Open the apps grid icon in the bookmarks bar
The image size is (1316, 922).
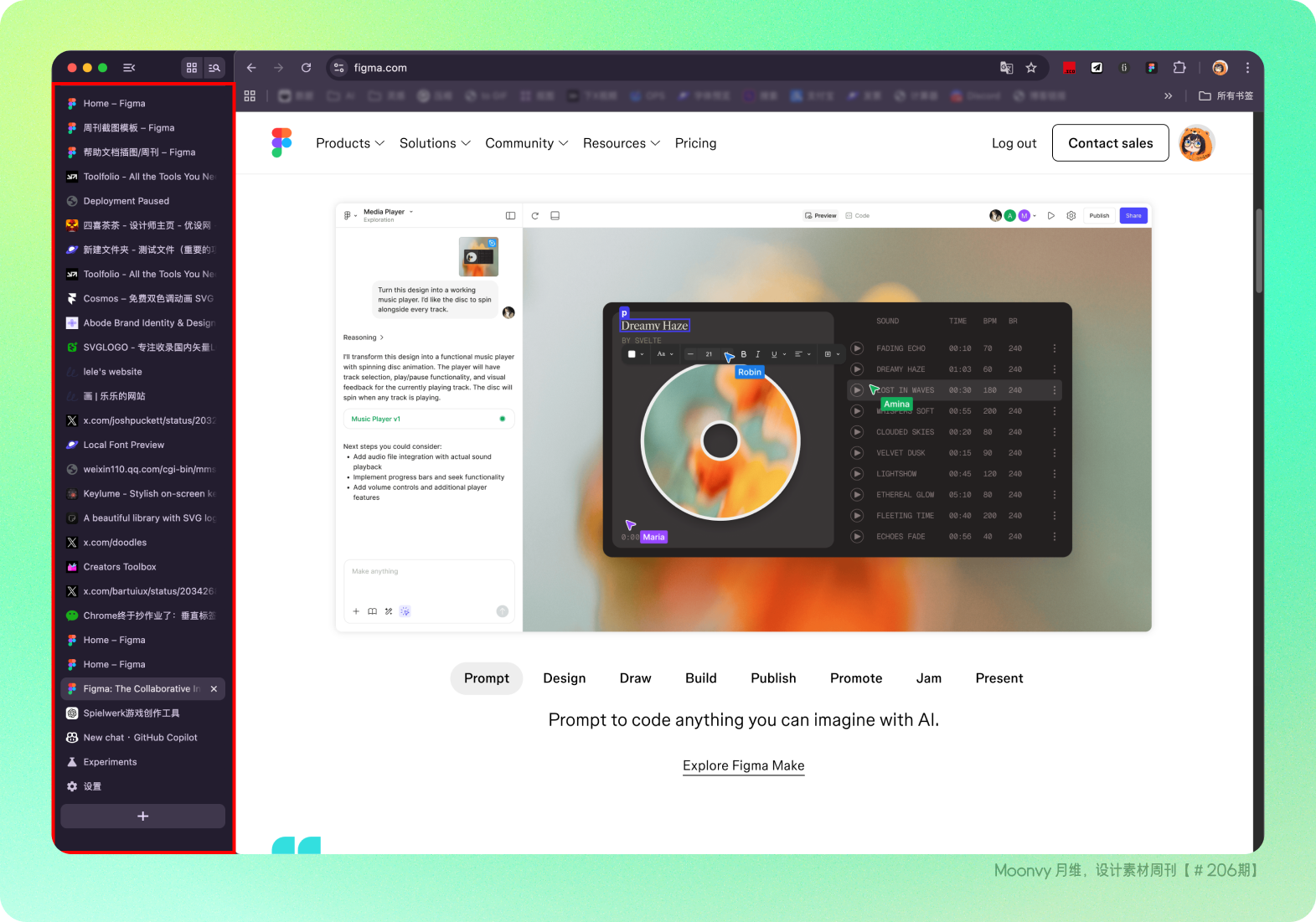pyautogui.click(x=250, y=96)
